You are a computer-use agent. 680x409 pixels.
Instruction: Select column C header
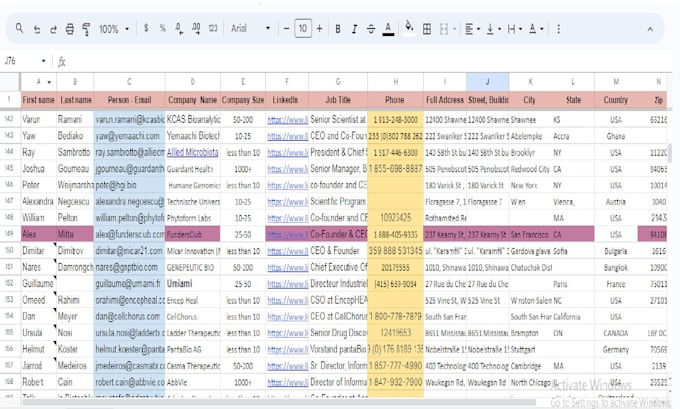point(129,82)
